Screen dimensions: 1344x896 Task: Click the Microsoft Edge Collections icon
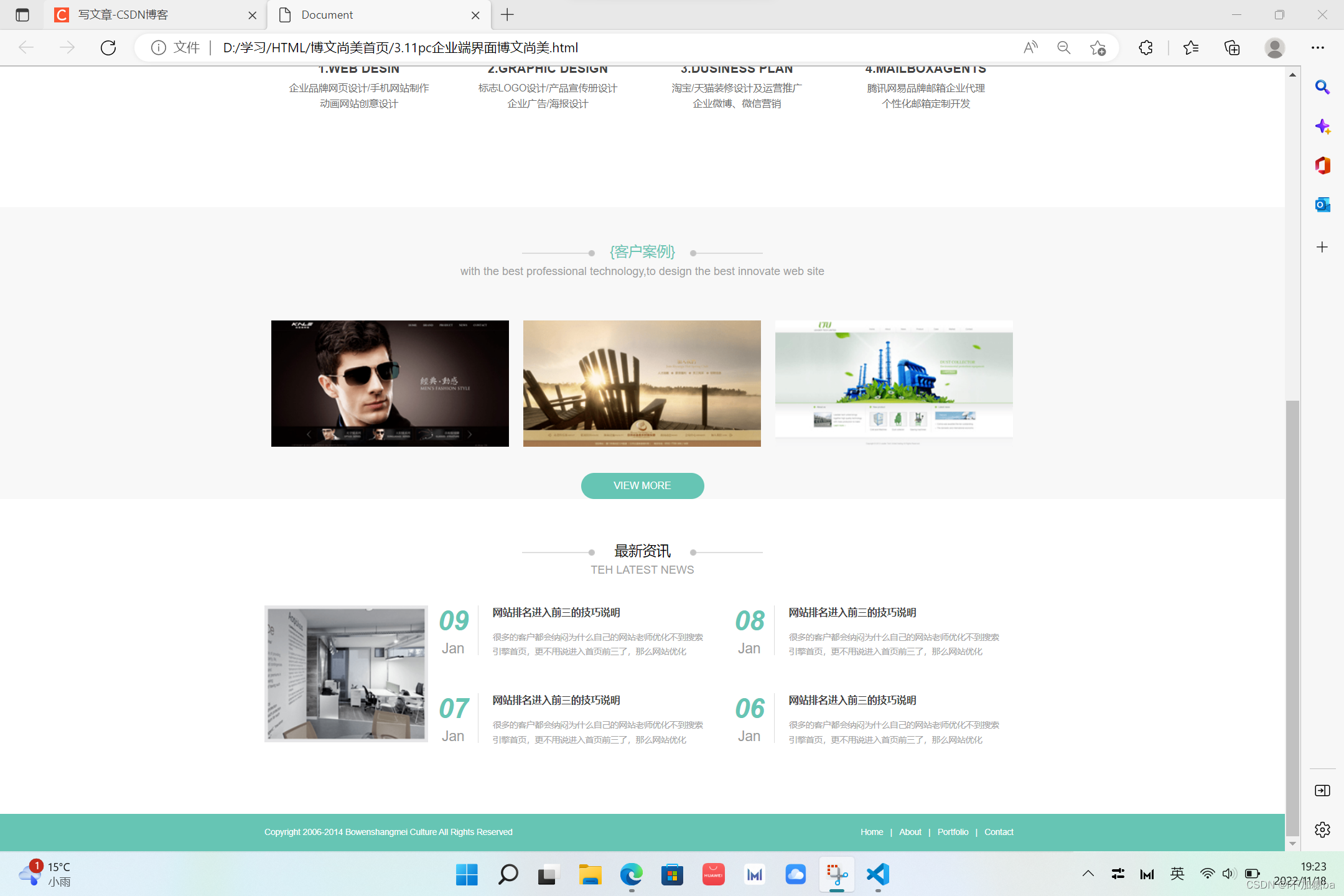tap(1233, 47)
